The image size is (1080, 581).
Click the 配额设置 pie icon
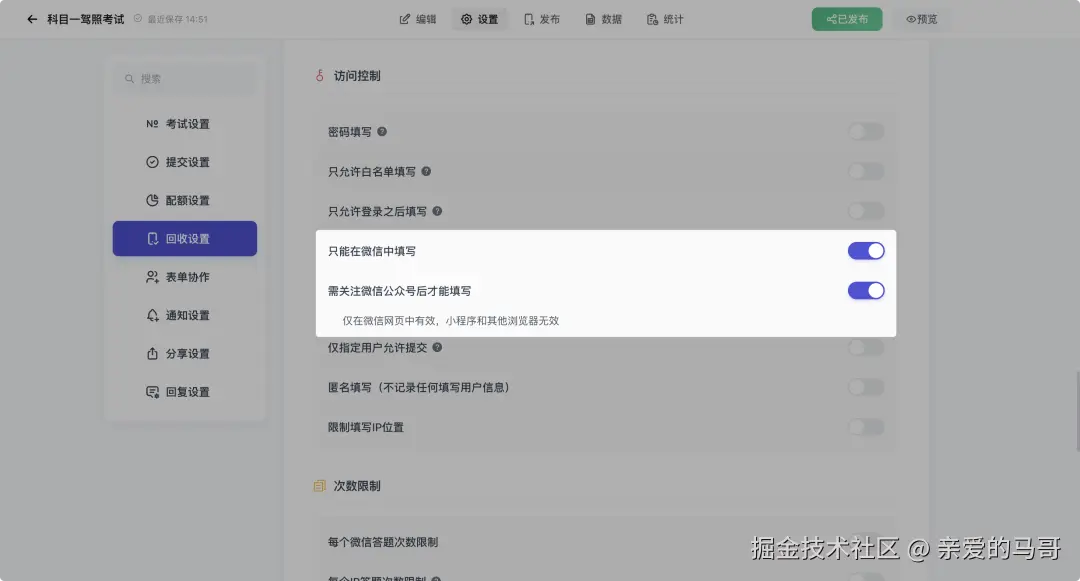click(152, 200)
